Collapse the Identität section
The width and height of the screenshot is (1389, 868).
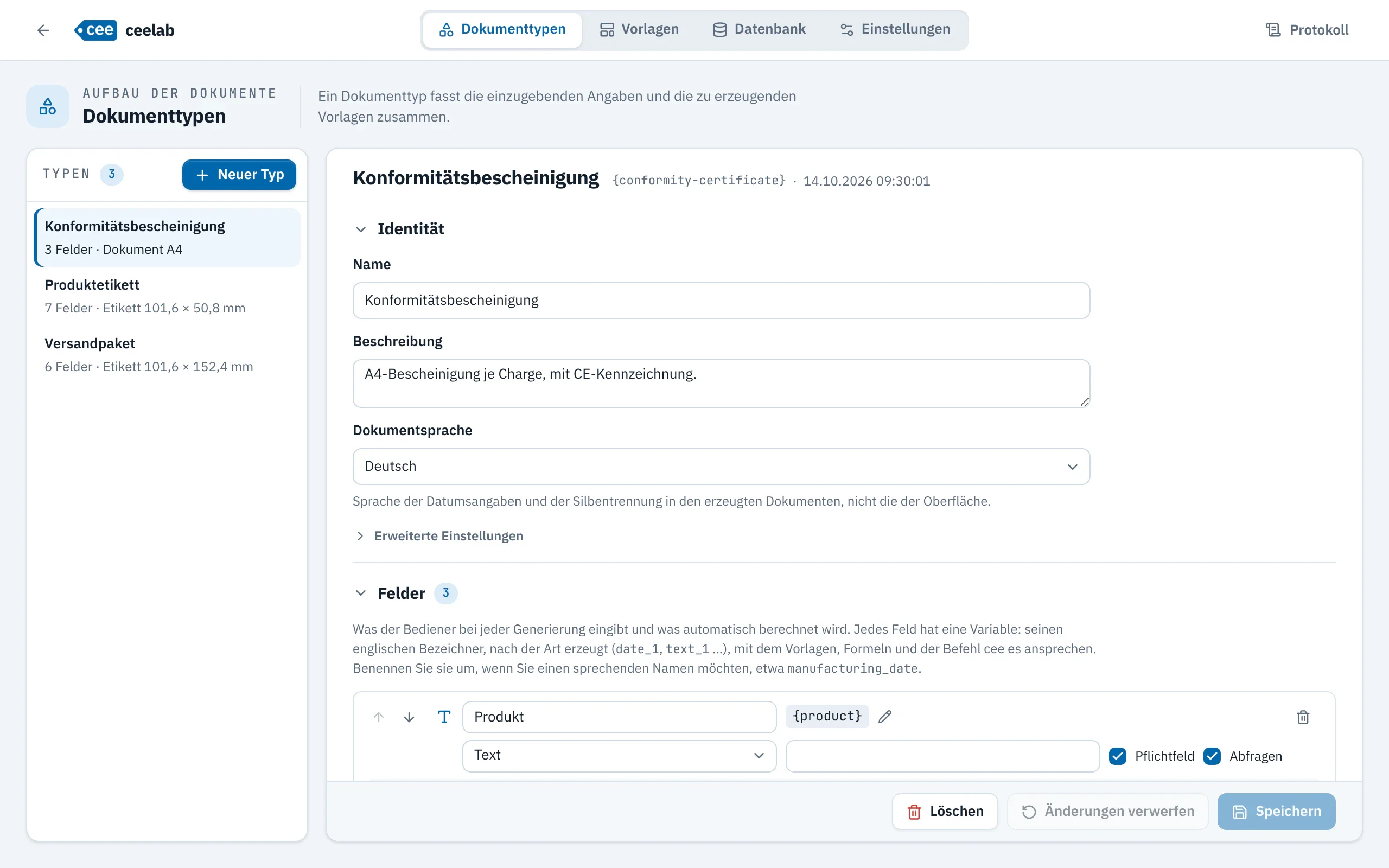pos(360,229)
